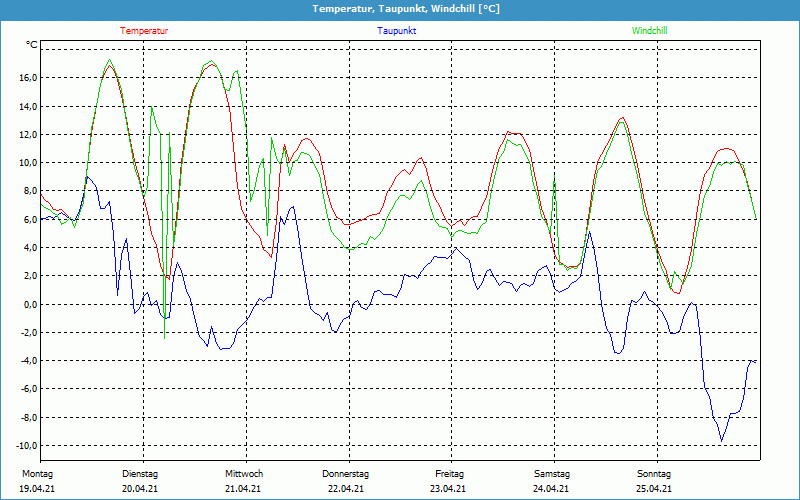Click the -4,0 y-axis value
This screenshot has width=800, height=500.
click(29, 361)
